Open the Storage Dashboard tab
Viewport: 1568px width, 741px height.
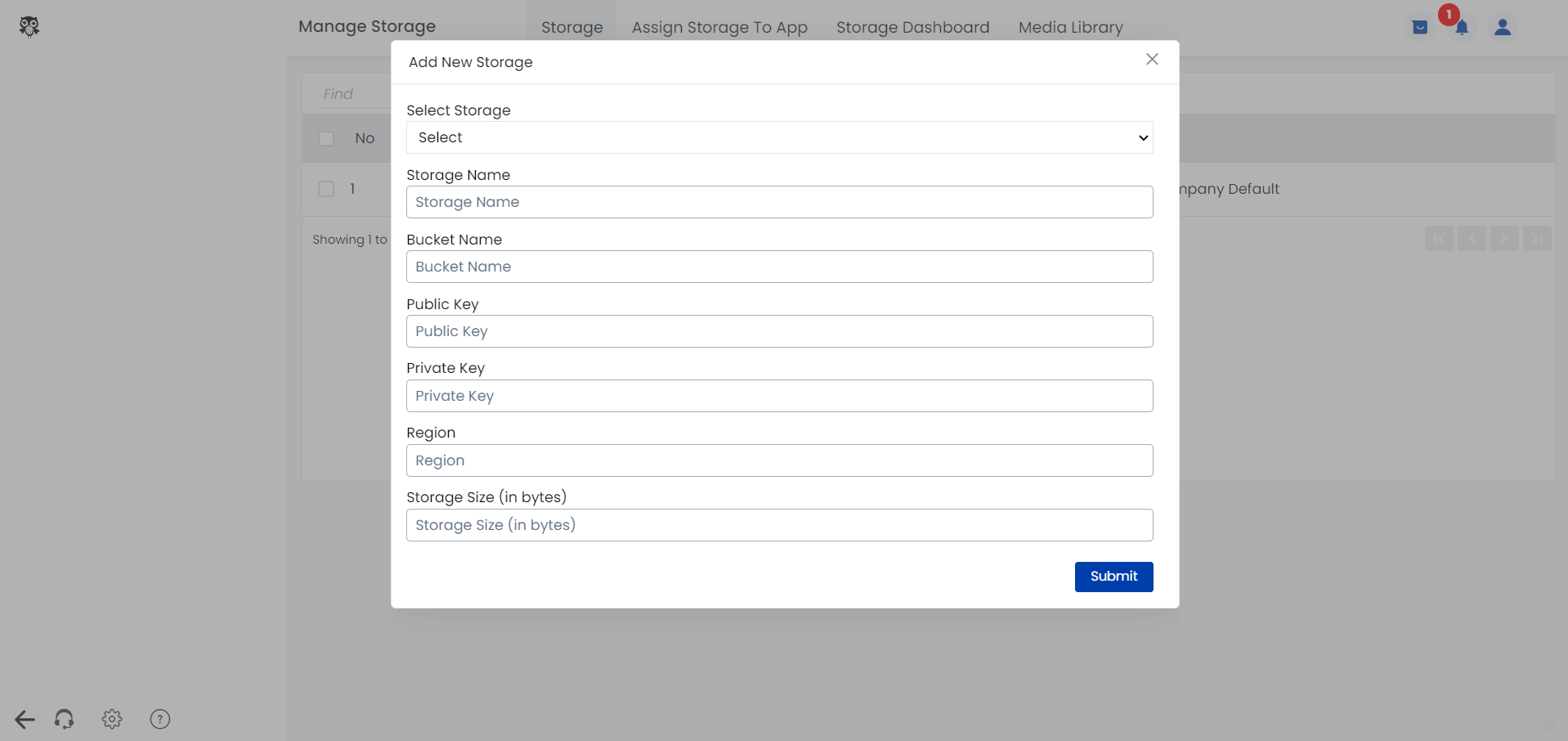(912, 27)
